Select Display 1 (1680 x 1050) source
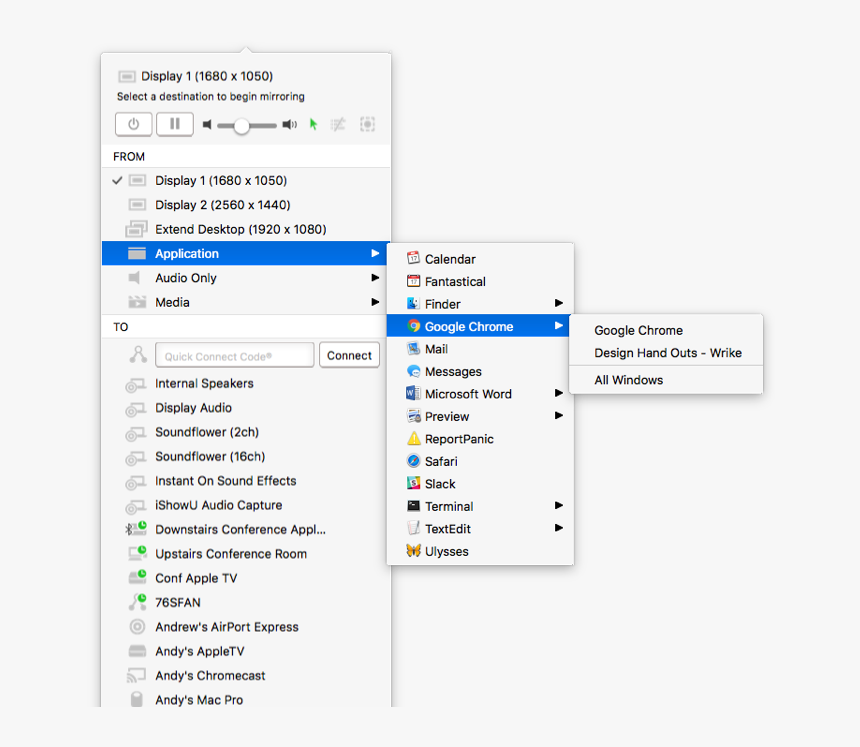The width and height of the screenshot is (860, 747). point(246,180)
